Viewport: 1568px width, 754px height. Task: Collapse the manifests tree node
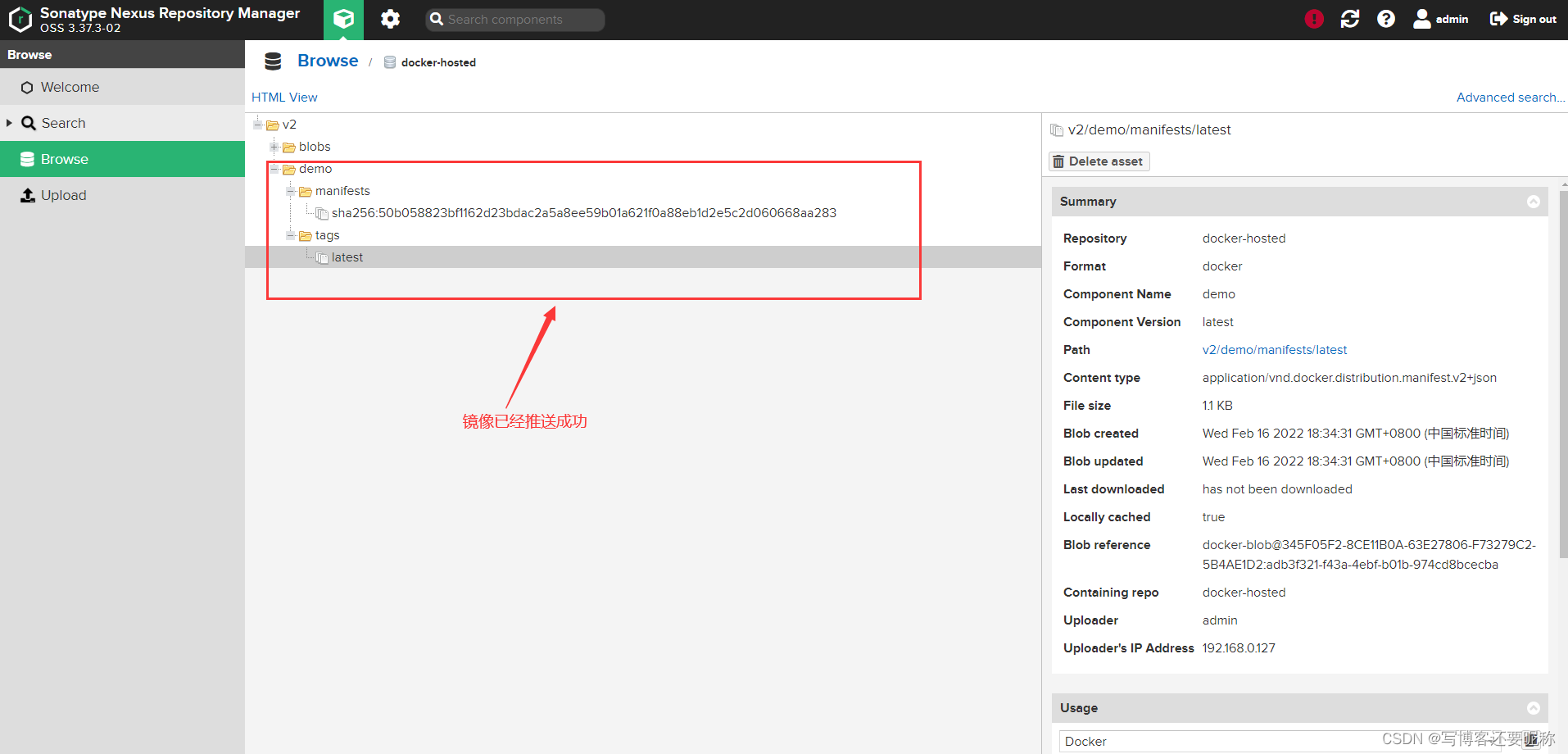[290, 191]
